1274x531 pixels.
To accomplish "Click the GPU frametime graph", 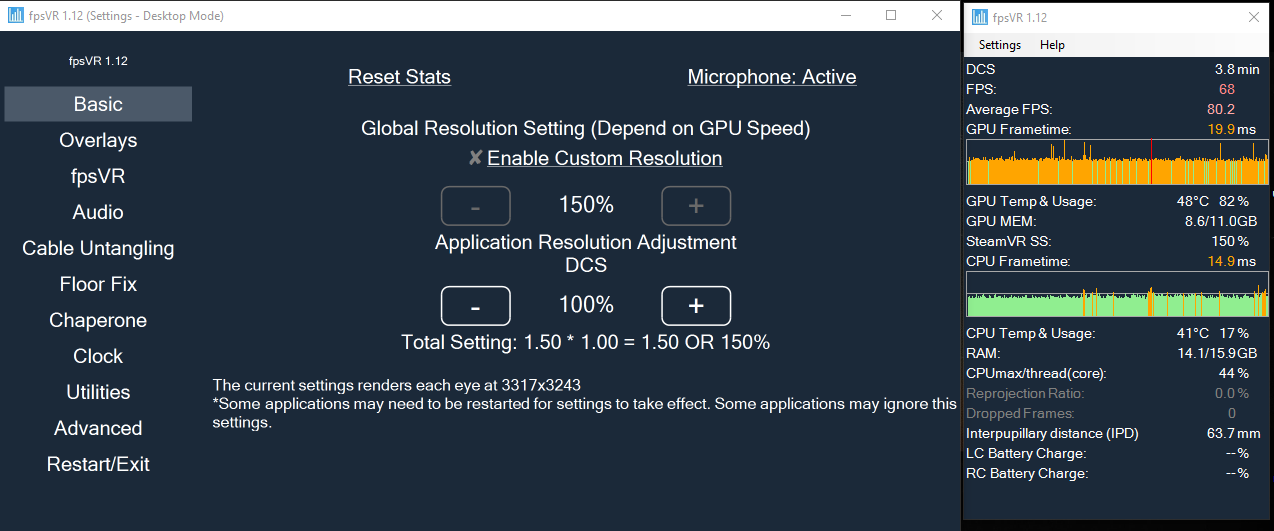I will (1116, 163).
